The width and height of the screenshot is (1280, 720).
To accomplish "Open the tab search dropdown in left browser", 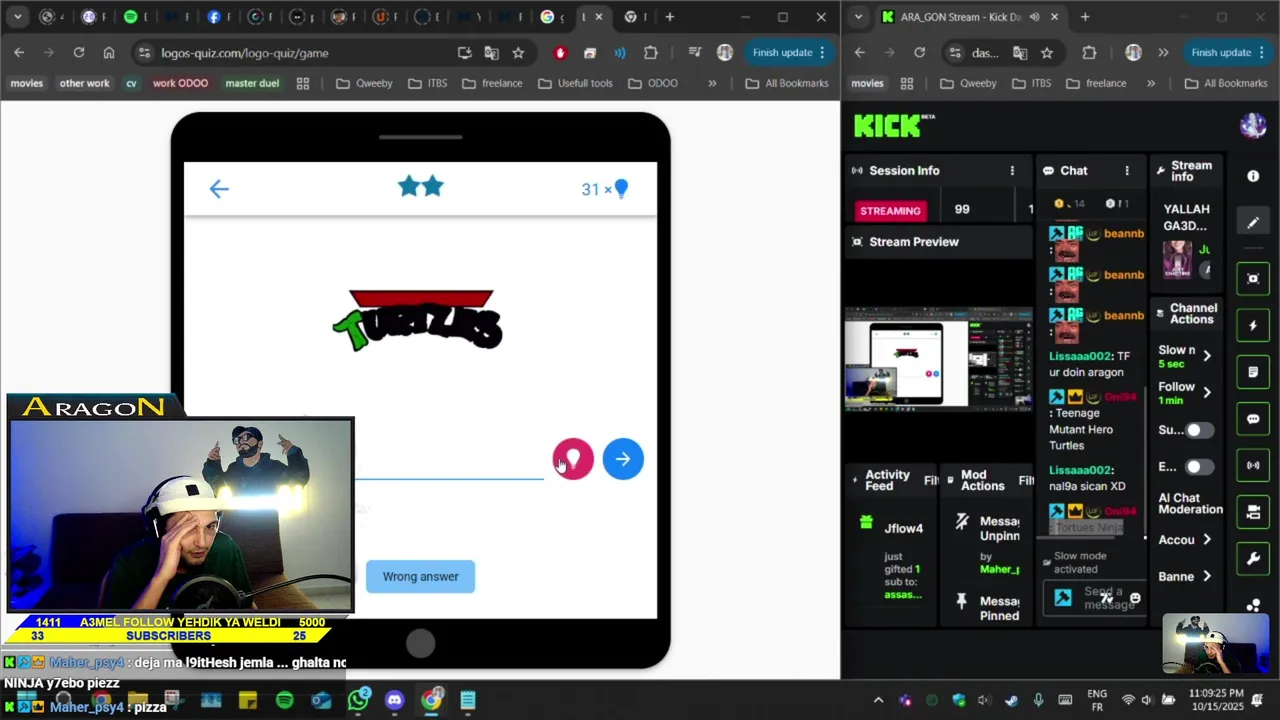I will click(x=17, y=17).
